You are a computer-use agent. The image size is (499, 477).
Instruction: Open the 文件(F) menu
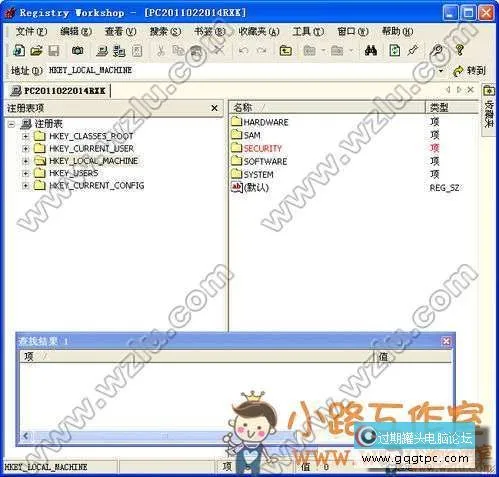pyautogui.click(x=31, y=31)
